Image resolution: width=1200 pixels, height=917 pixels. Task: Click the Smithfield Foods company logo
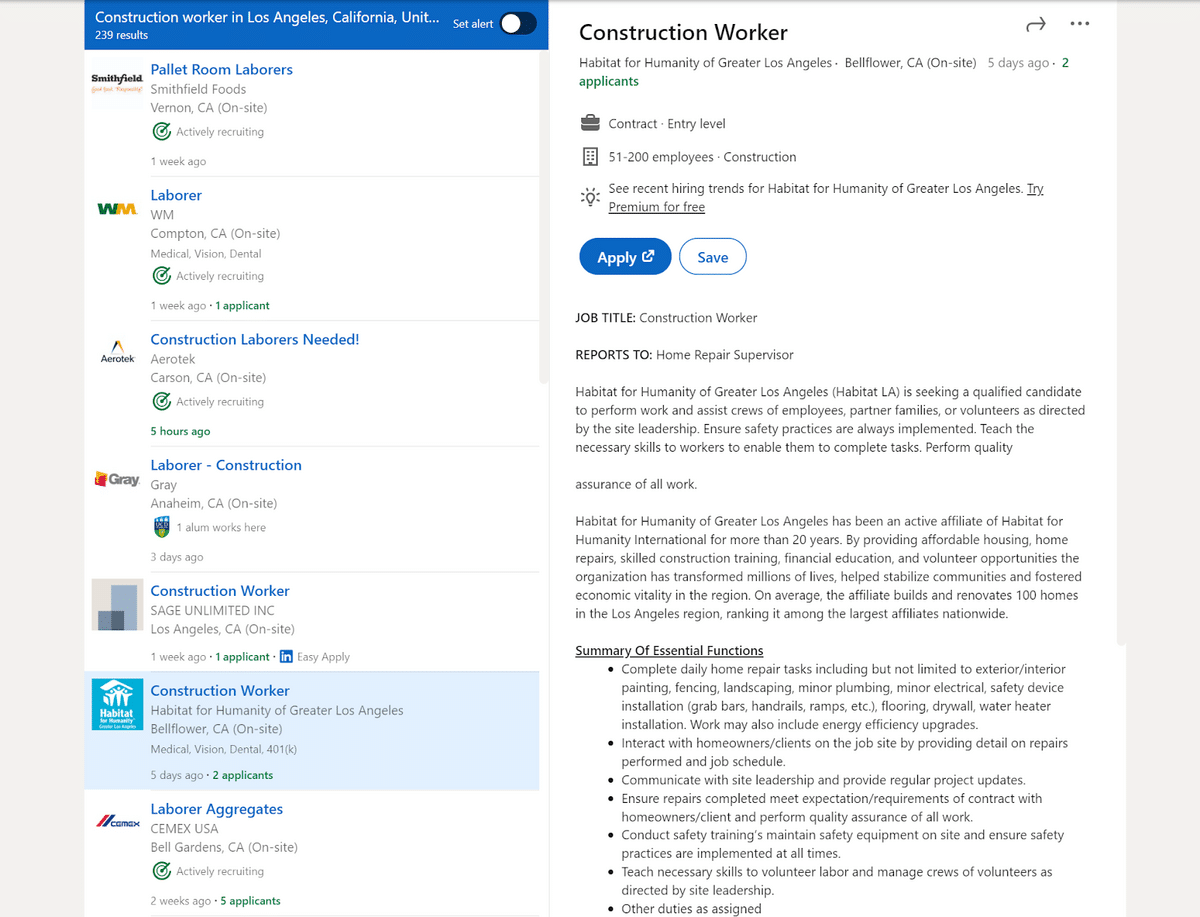point(117,82)
